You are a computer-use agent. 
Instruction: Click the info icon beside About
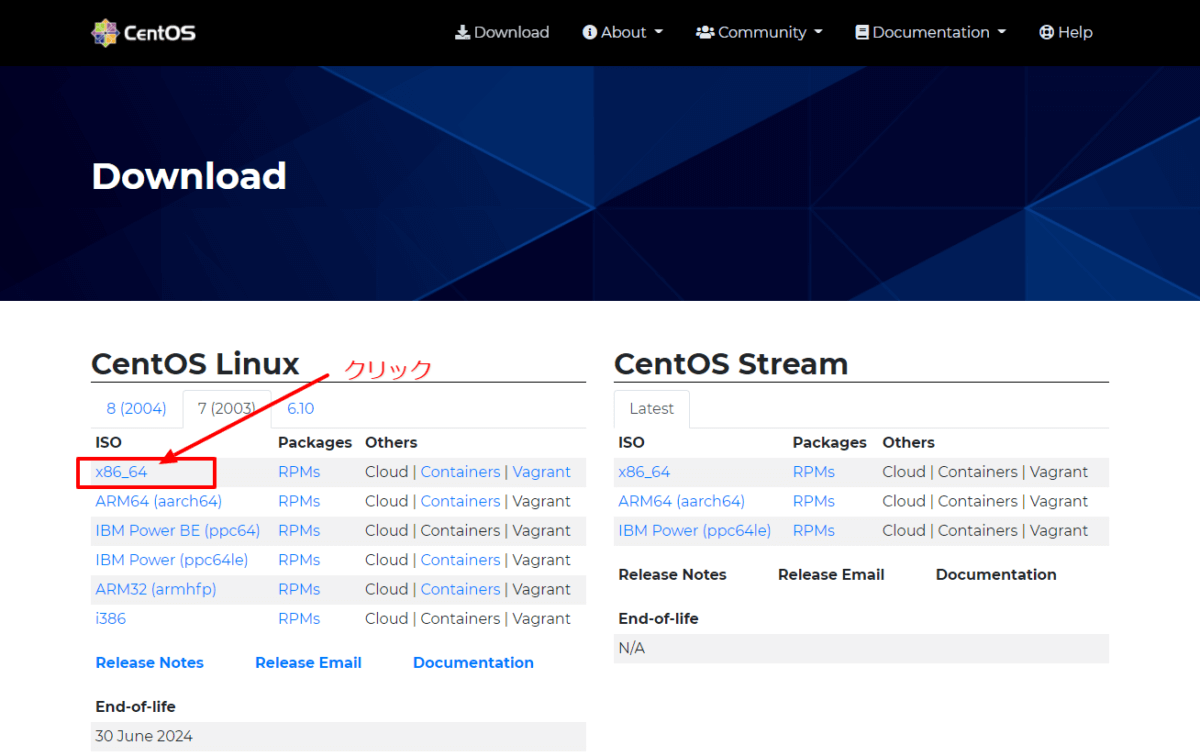tap(590, 31)
